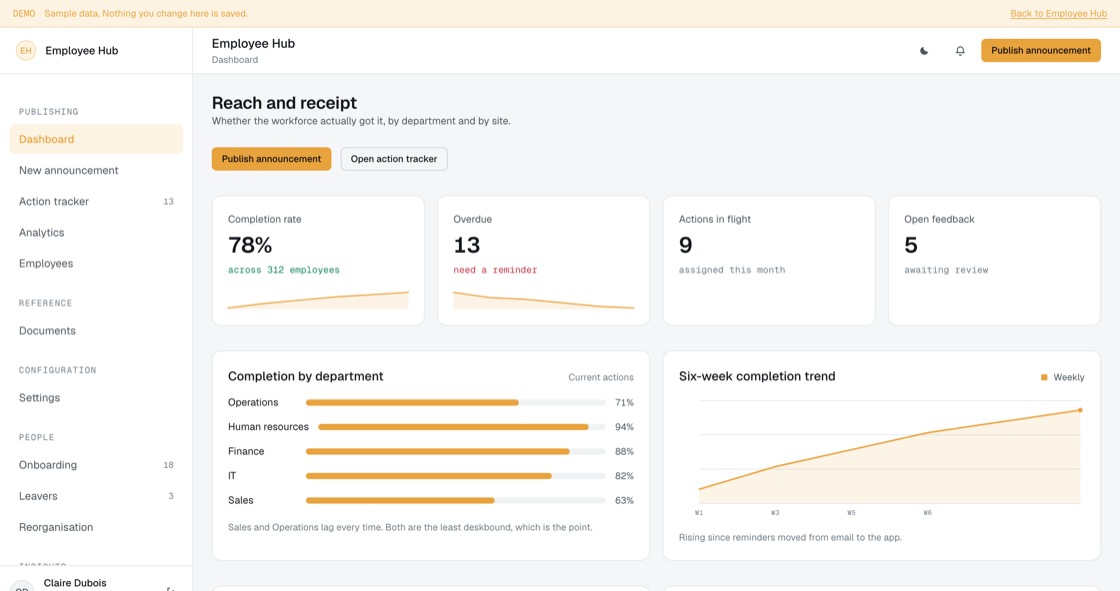This screenshot has width=1120, height=591.
Task: Click the Human resources completion progress bar
Action: pos(462,427)
